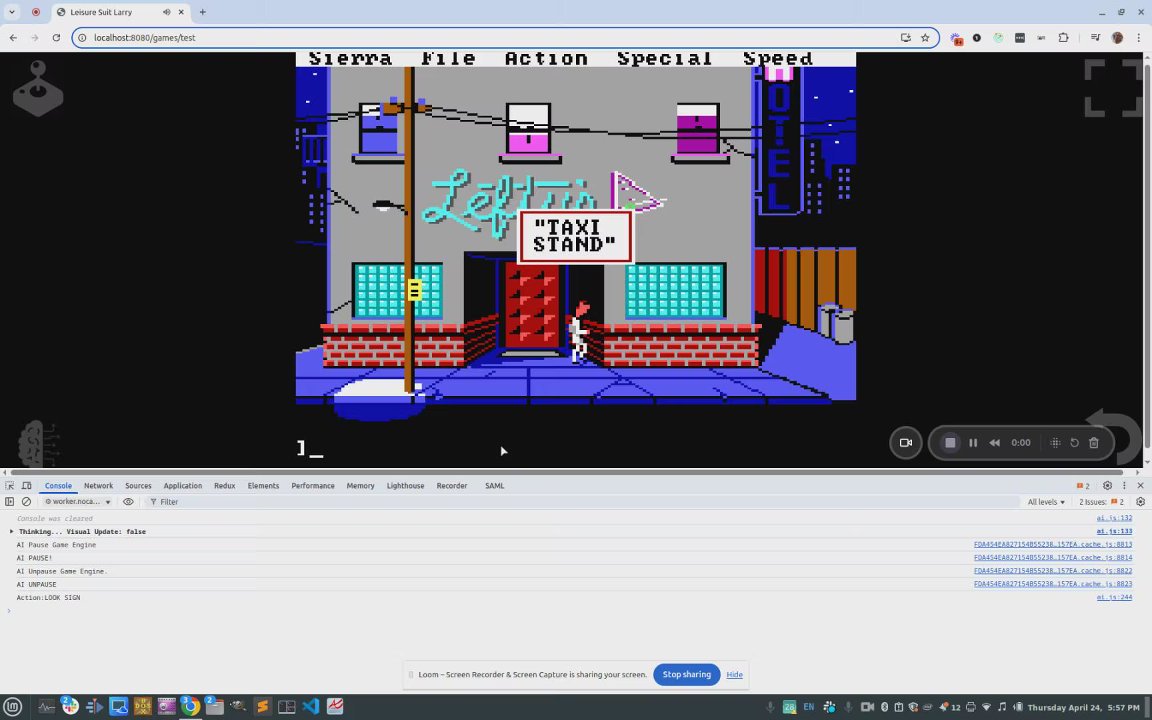
Task: Open a new browser tab
Action: coord(202,12)
